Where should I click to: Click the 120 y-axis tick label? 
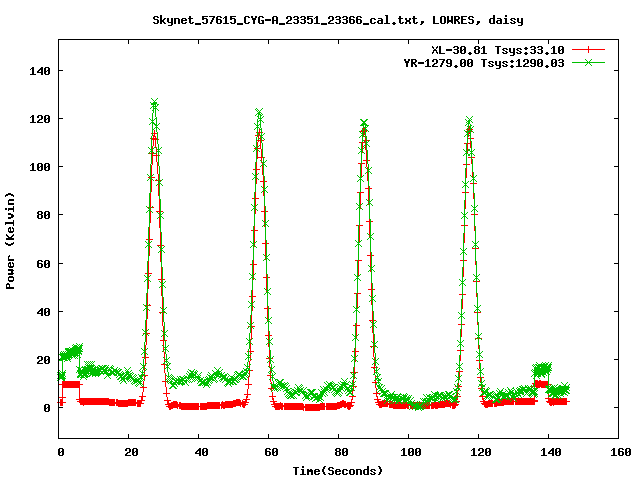[40, 119]
